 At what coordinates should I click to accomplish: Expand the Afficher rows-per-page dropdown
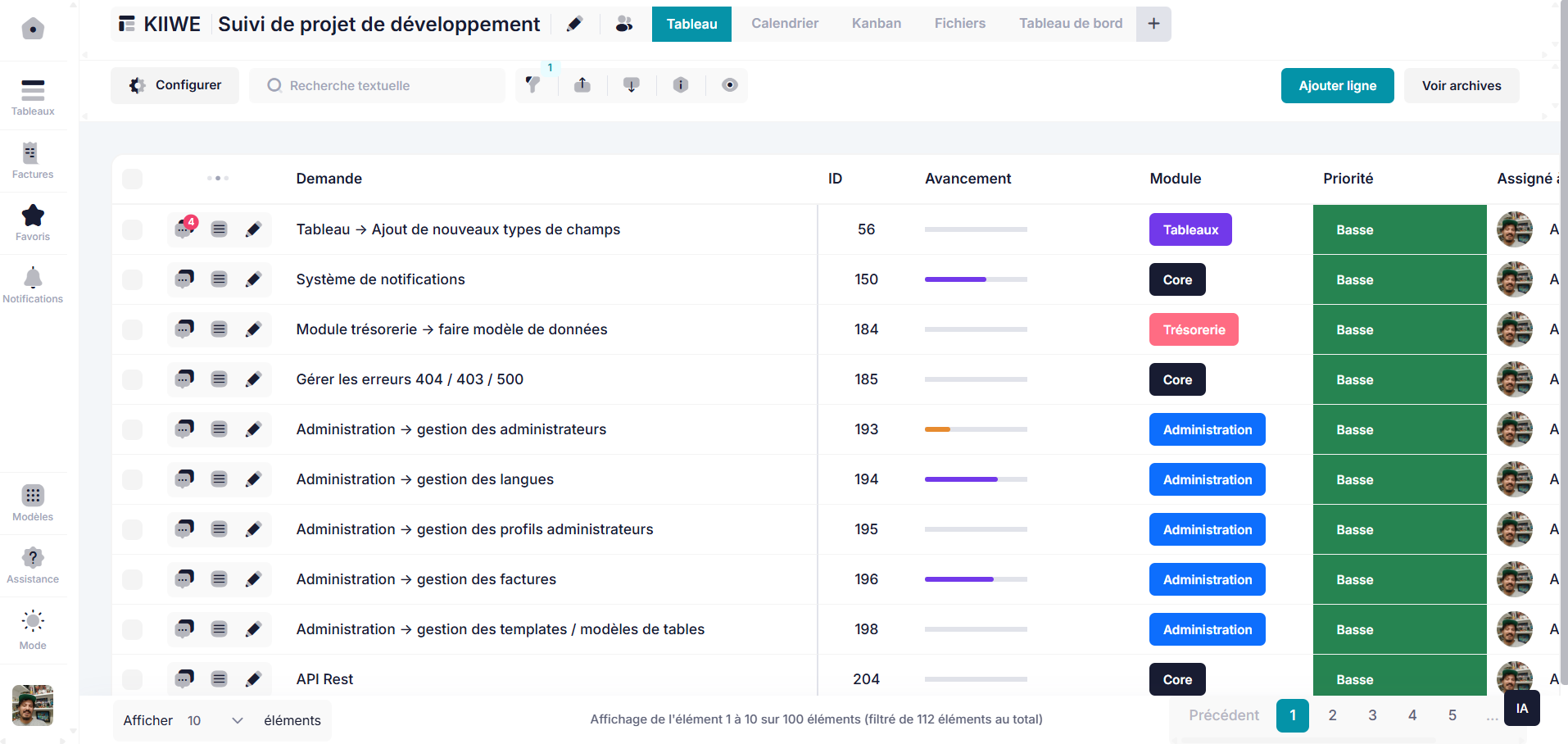click(215, 720)
